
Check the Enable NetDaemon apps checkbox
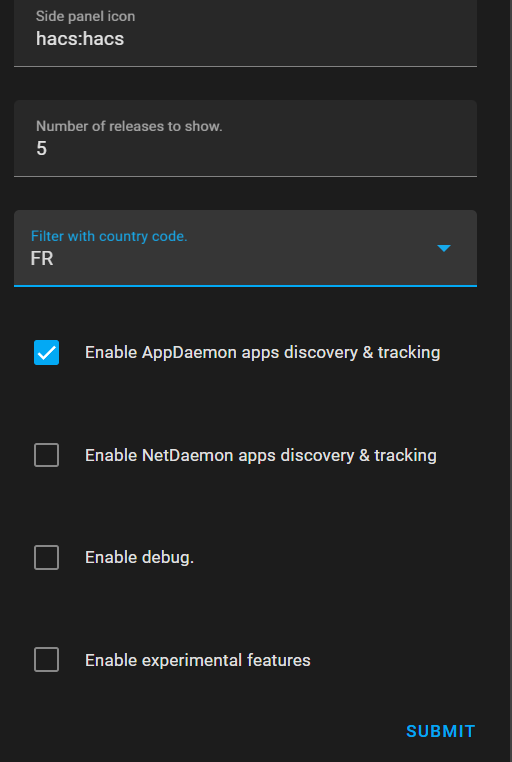click(47, 455)
